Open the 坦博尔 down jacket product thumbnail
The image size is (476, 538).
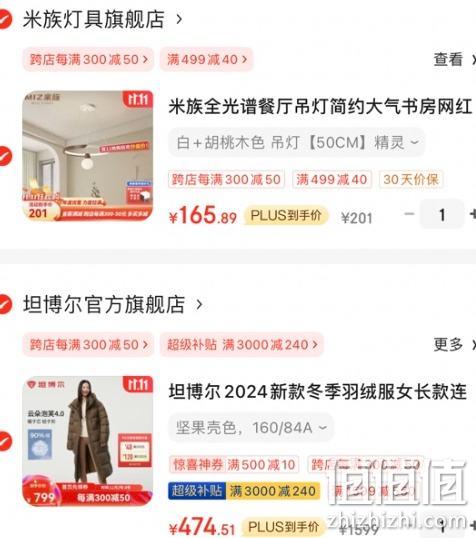pyautogui.click(x=88, y=441)
